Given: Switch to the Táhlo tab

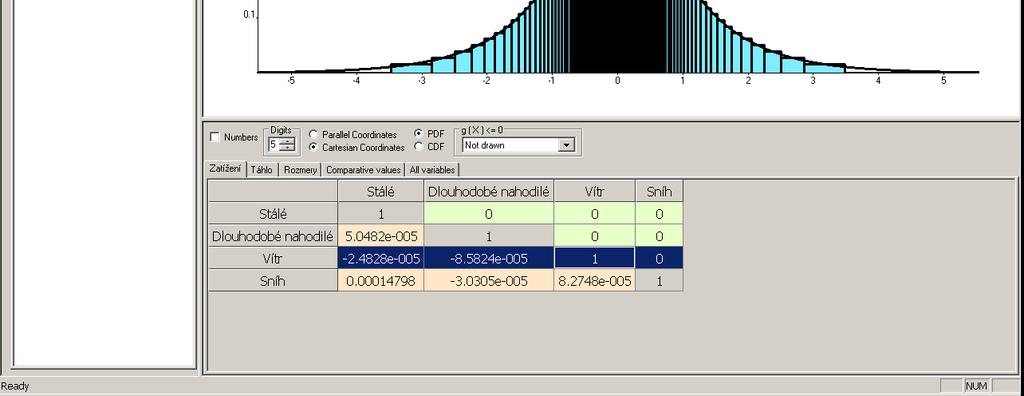Looking at the screenshot, I should point(262,170).
